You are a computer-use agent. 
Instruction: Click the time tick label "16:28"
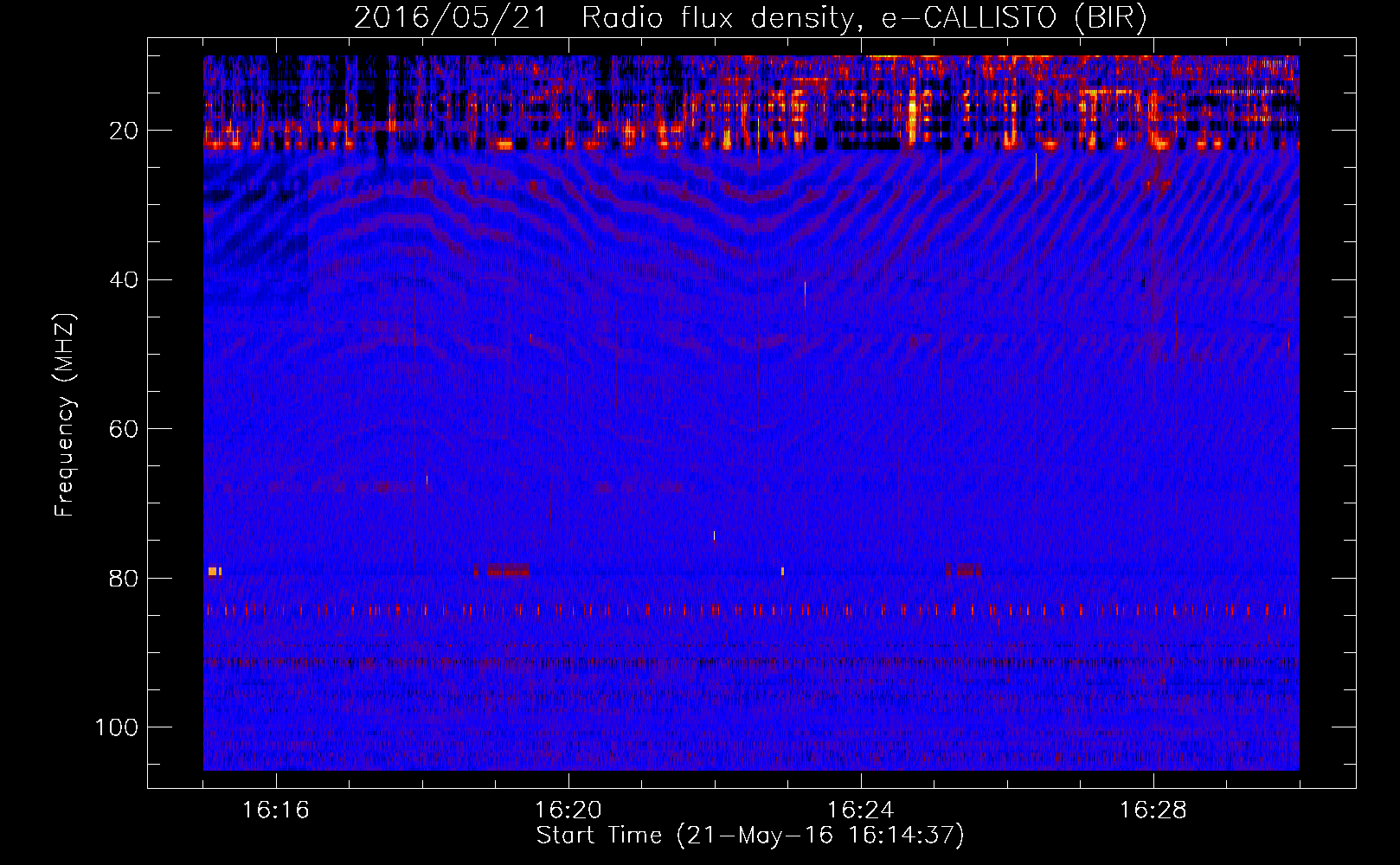pyautogui.click(x=1153, y=811)
